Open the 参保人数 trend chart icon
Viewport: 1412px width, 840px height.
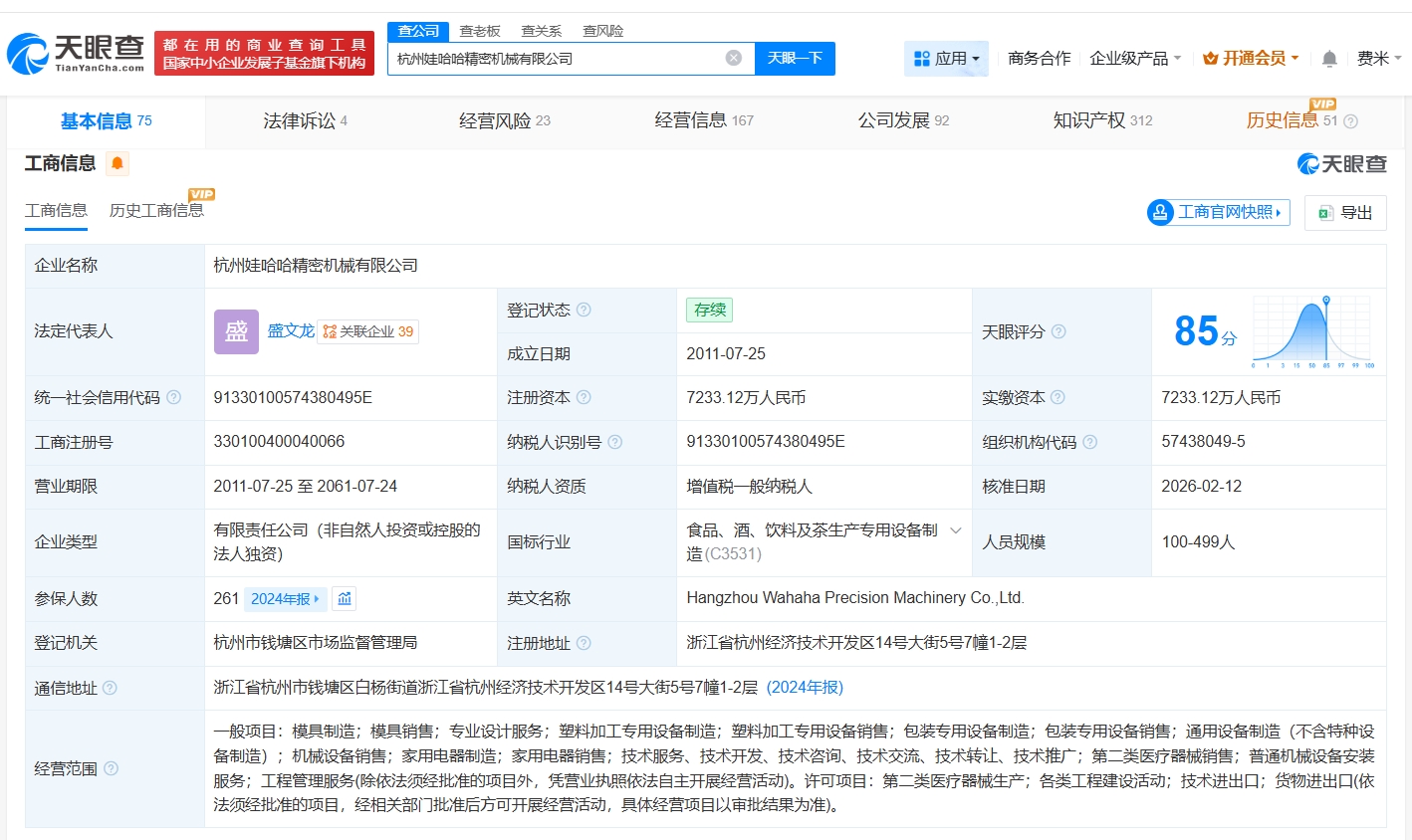click(344, 598)
